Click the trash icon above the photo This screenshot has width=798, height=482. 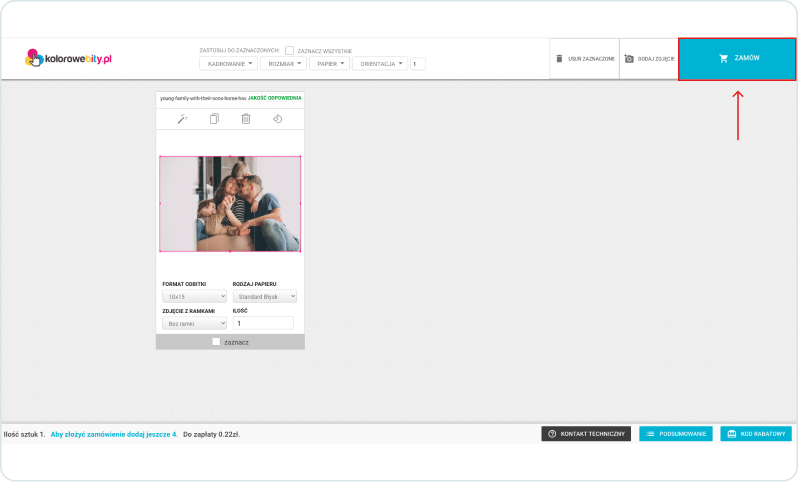click(246, 119)
